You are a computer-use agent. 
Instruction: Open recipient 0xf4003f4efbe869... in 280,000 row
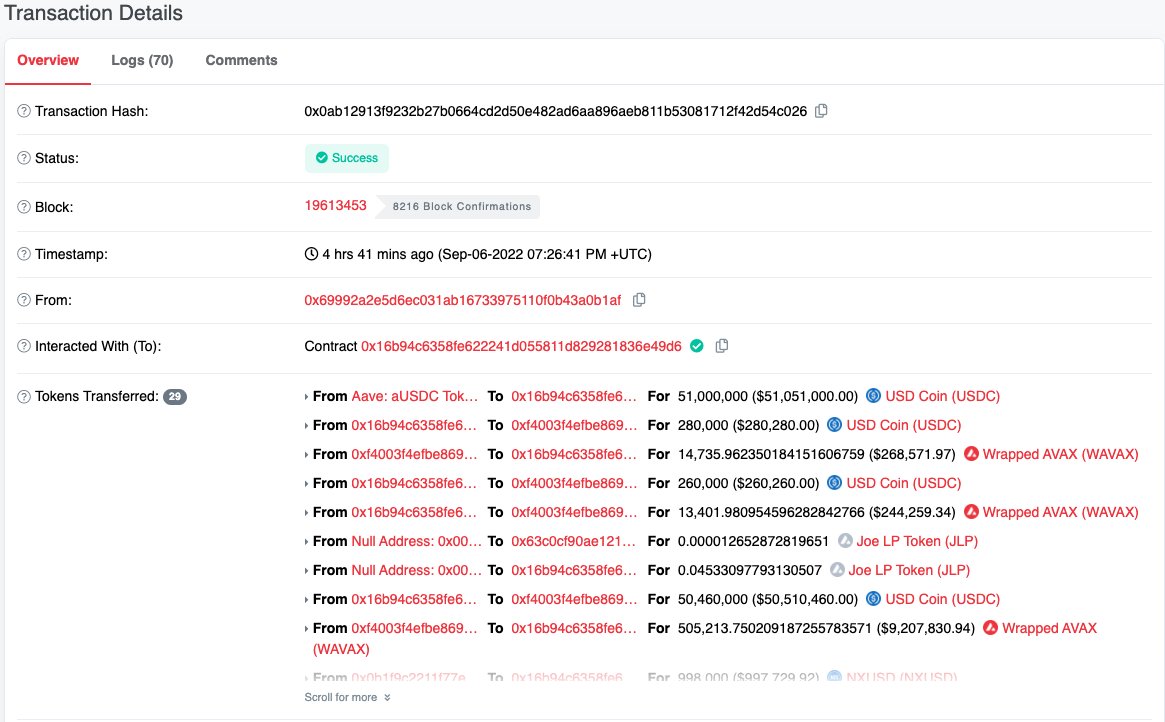[574, 425]
